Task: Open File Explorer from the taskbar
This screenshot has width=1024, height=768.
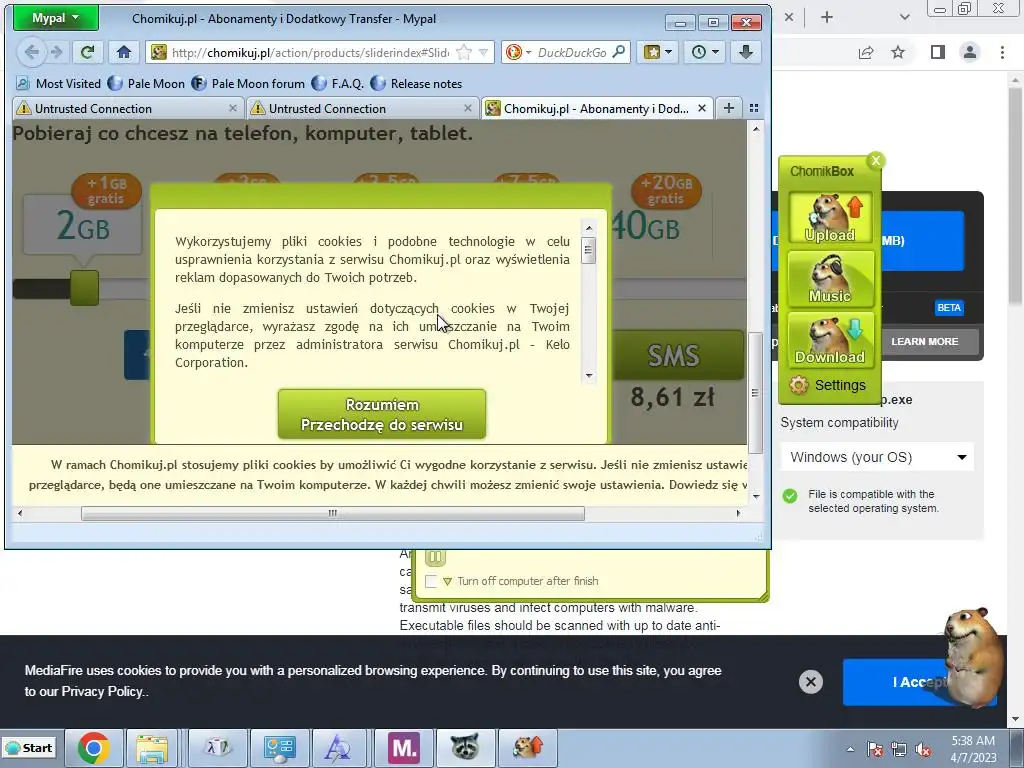Action: (x=152, y=748)
